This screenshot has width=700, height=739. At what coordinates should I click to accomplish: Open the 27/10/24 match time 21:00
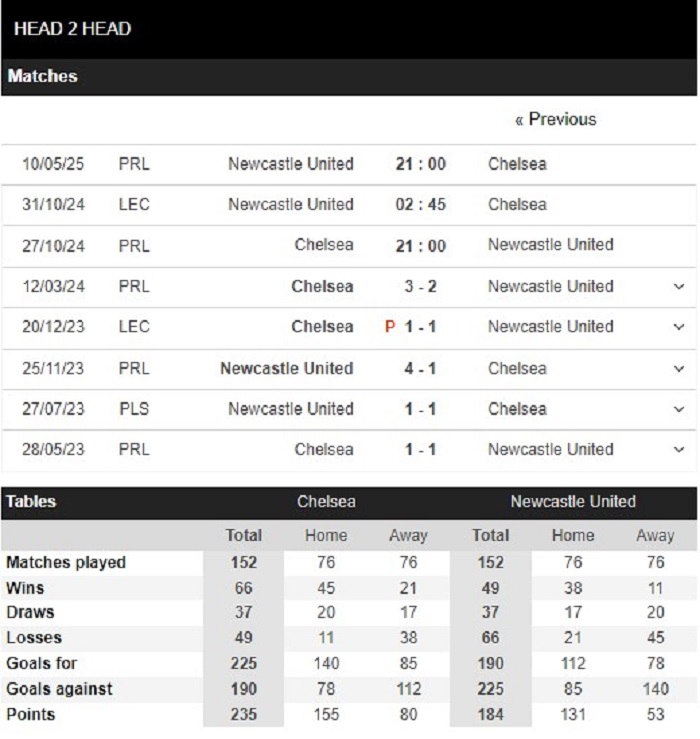420,246
